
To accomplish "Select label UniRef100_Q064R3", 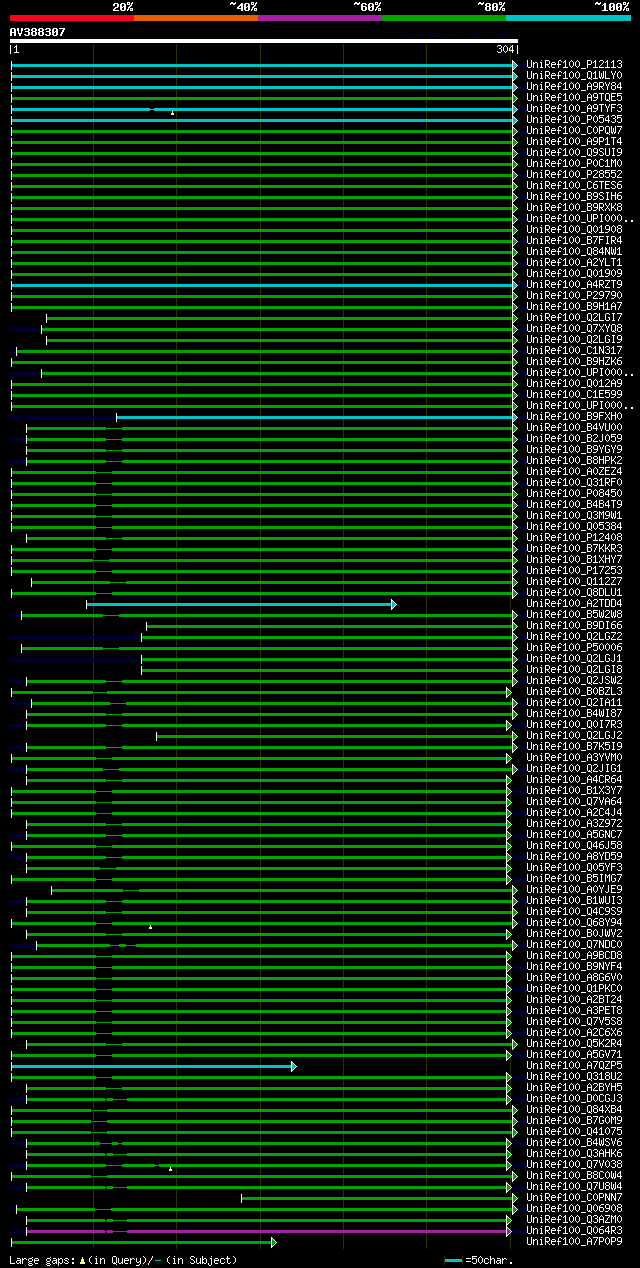I will (x=574, y=1230).
